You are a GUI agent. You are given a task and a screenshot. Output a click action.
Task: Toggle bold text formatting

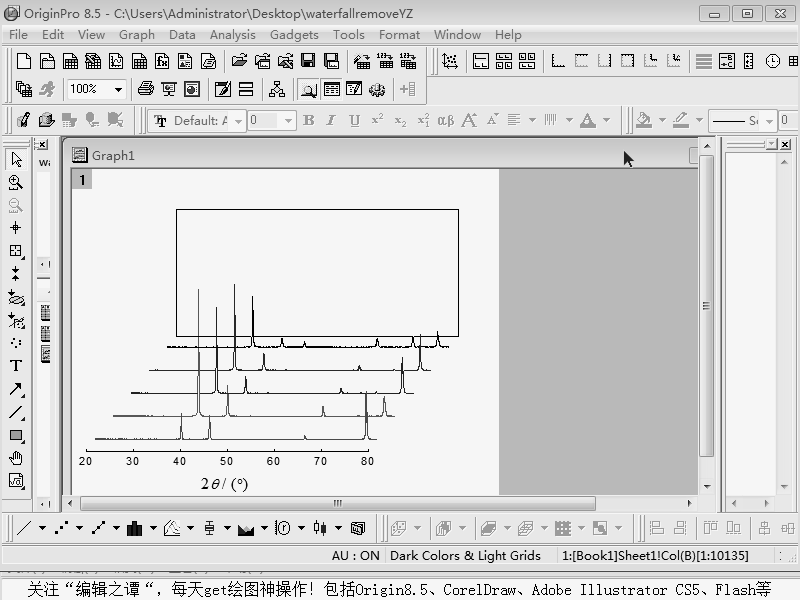tap(309, 120)
